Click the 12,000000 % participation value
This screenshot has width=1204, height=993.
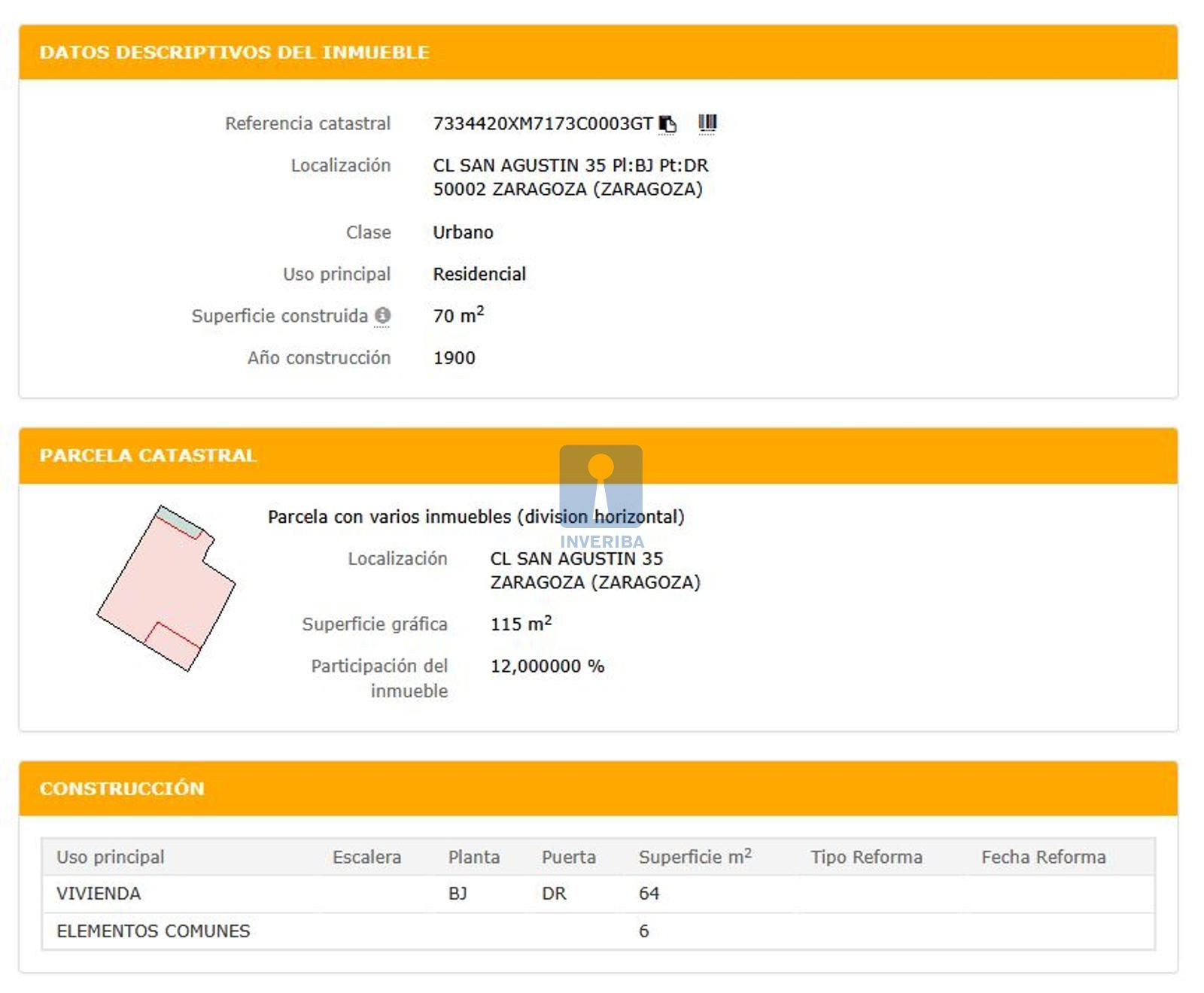pos(547,667)
